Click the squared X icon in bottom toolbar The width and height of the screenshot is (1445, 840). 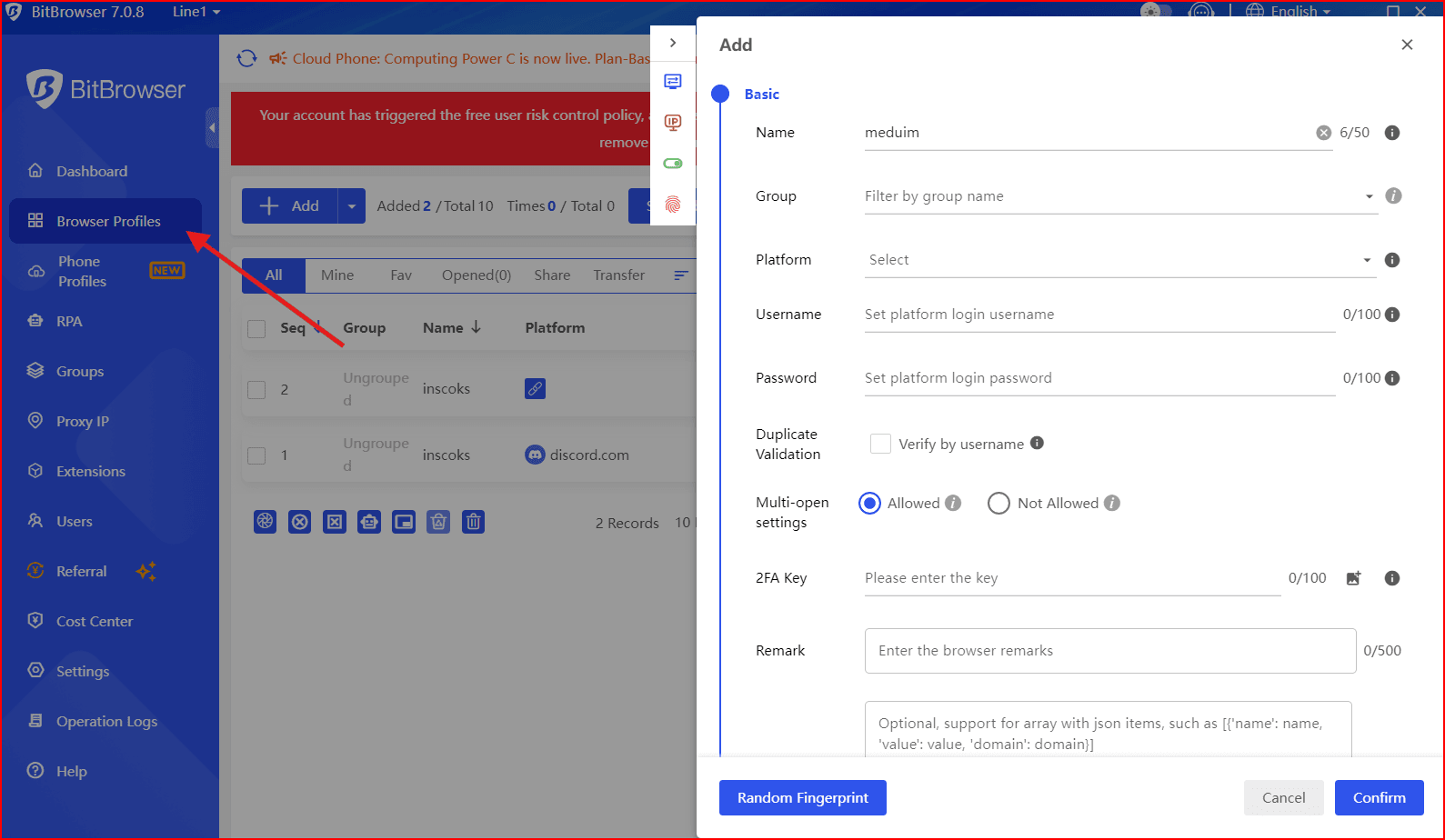pos(335,522)
